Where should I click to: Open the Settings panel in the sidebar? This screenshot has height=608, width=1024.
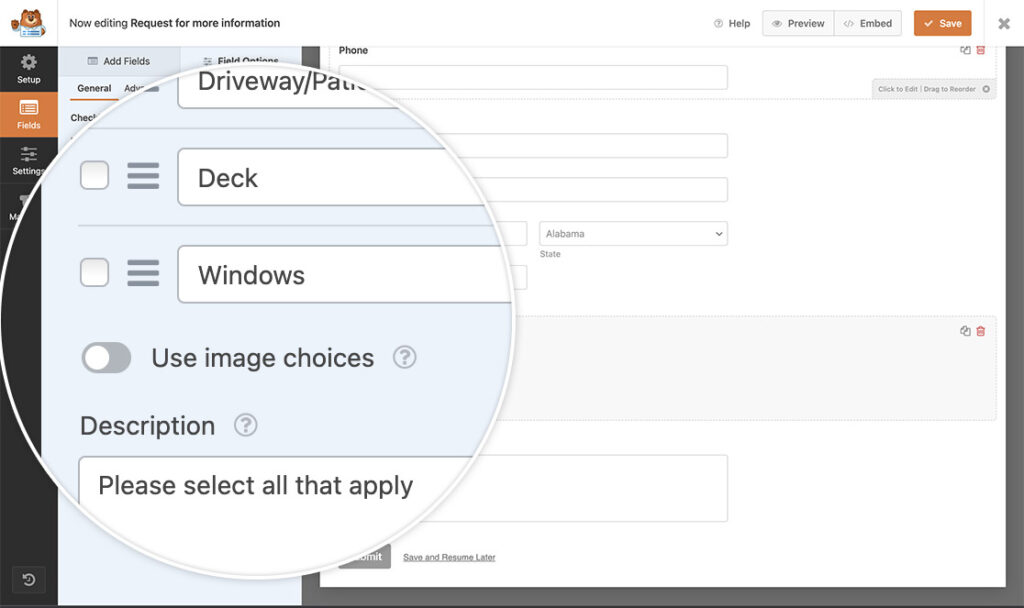pyautogui.click(x=28, y=160)
